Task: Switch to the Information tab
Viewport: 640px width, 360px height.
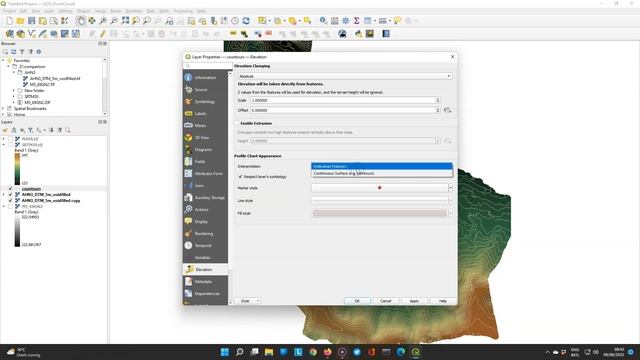Action: 205,78
